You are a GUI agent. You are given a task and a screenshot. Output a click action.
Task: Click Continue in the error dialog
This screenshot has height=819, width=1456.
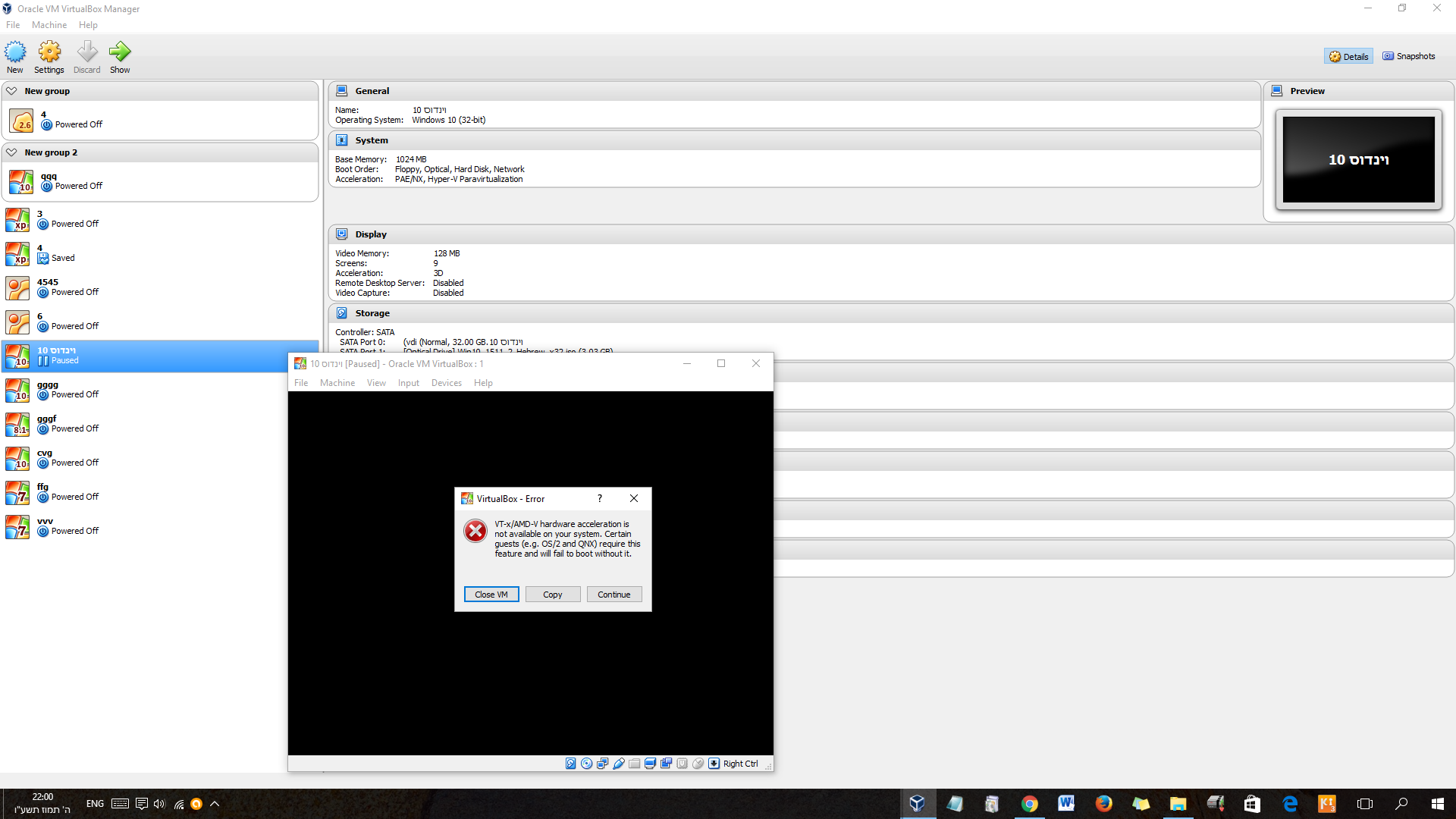point(613,595)
